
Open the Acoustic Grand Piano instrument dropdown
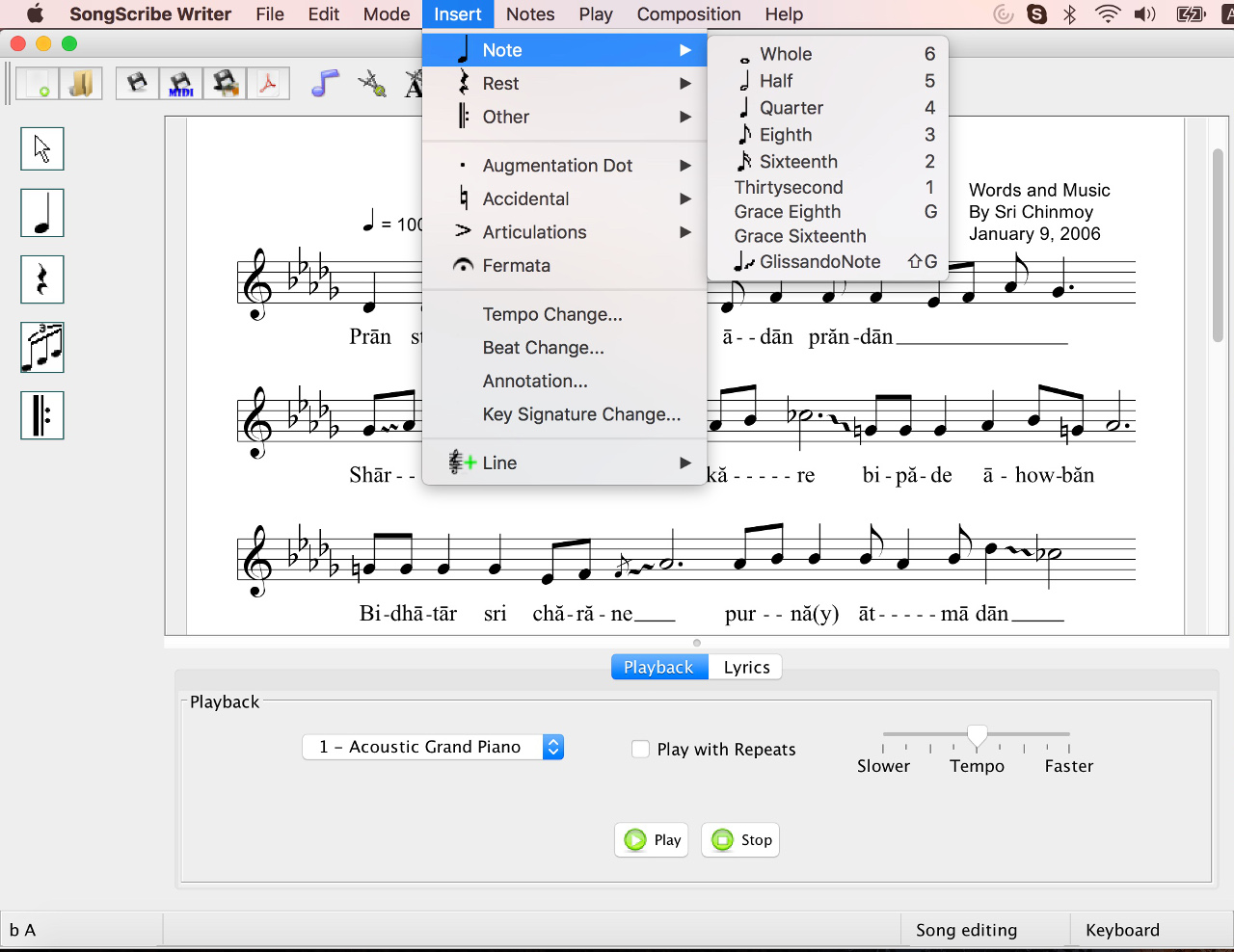(x=433, y=747)
